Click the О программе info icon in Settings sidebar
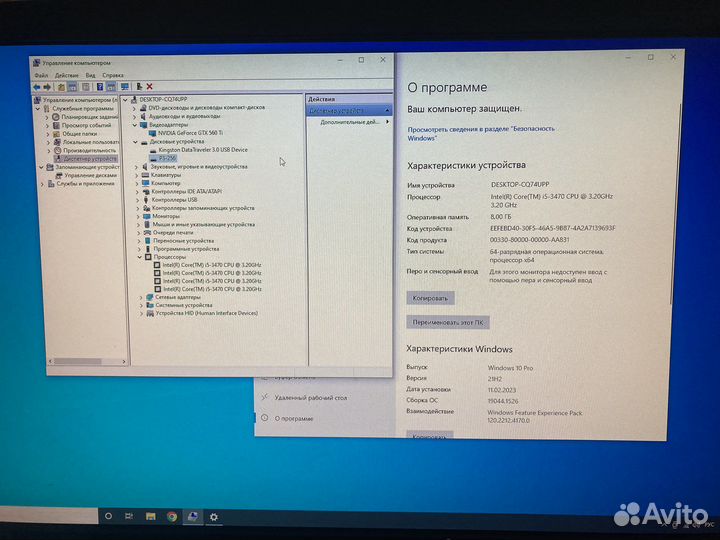Image resolution: width=720 pixels, height=540 pixels. (264, 418)
